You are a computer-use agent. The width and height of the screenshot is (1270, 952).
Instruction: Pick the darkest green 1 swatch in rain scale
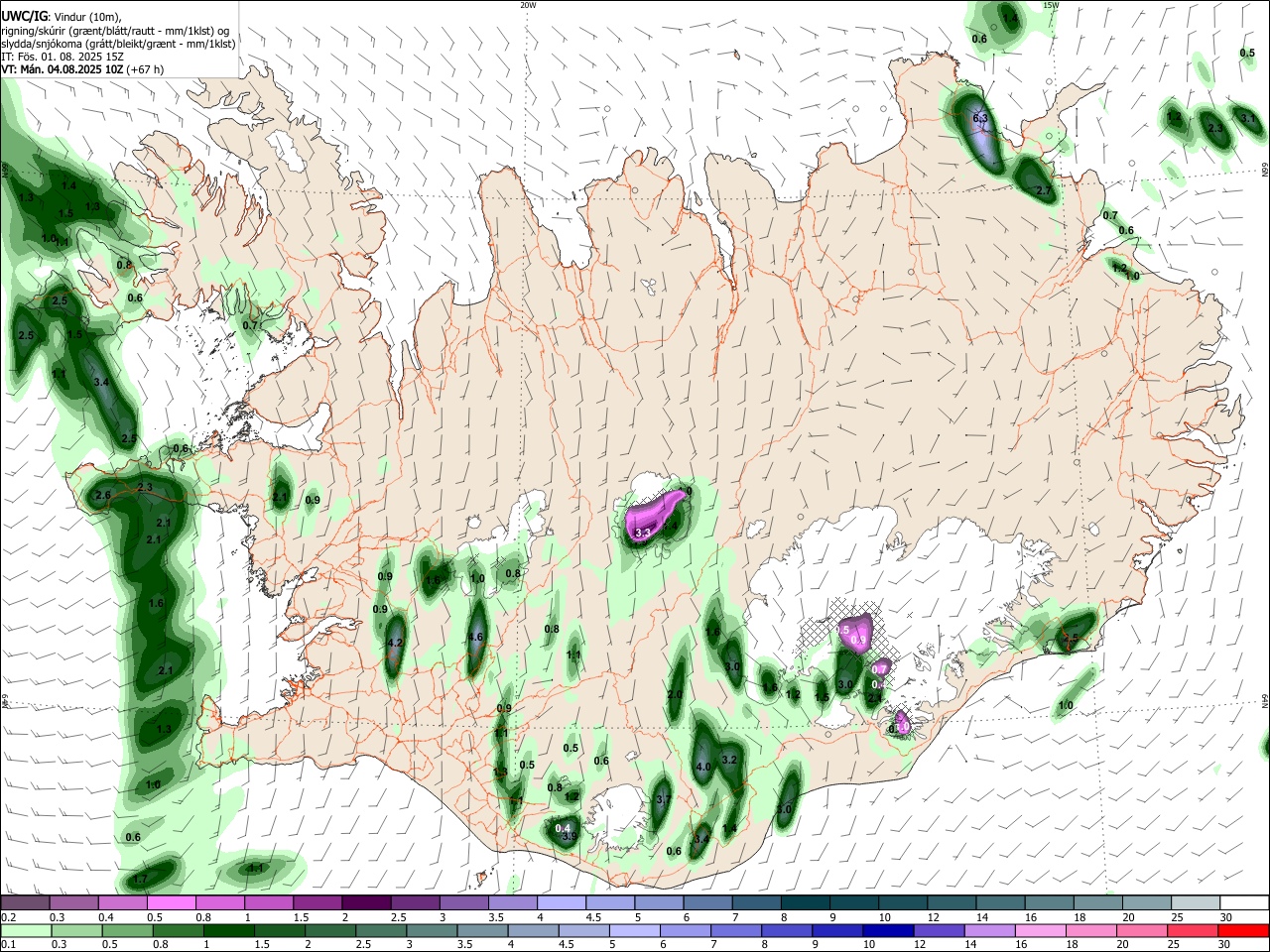[x=228, y=930]
